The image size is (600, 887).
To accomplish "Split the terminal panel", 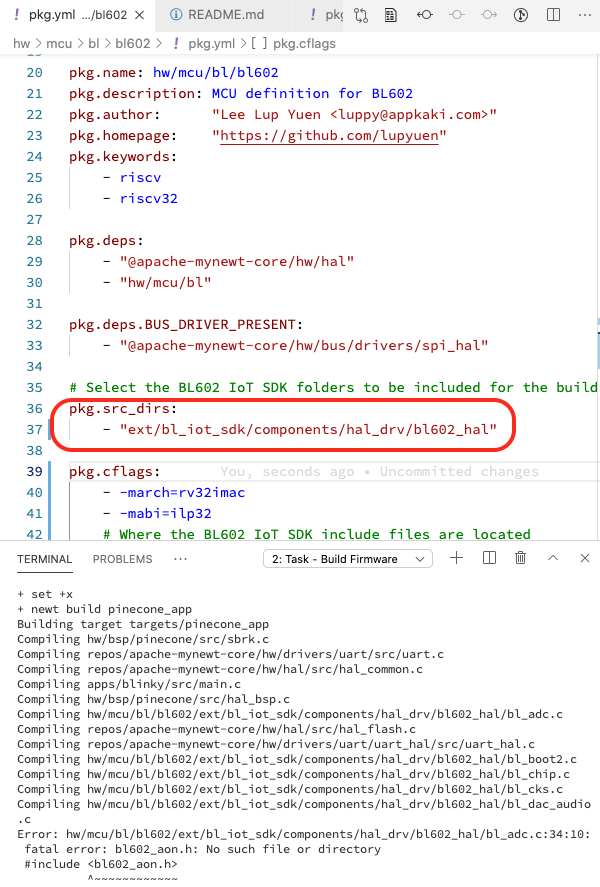I will pyautogui.click(x=489, y=559).
